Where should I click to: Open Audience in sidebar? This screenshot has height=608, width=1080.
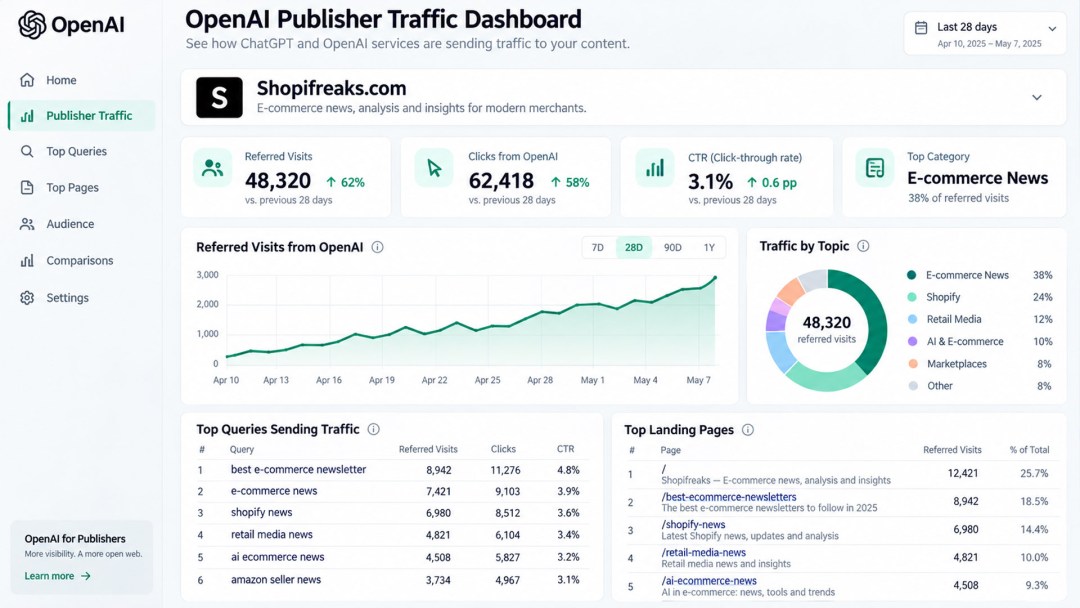[x=81, y=224]
